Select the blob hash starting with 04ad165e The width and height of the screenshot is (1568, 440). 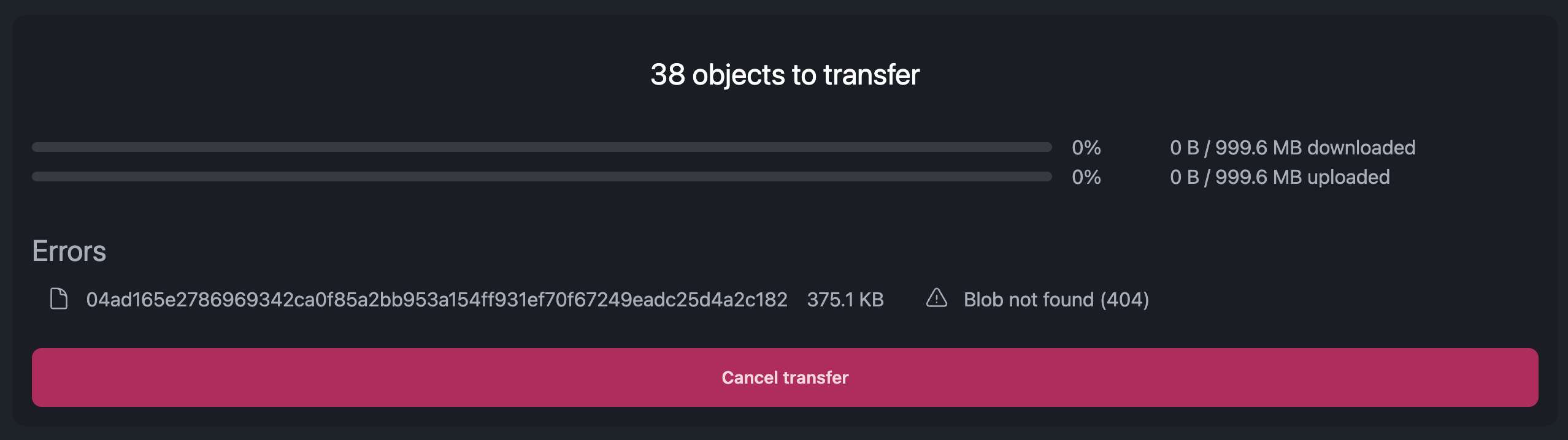[x=436, y=300]
